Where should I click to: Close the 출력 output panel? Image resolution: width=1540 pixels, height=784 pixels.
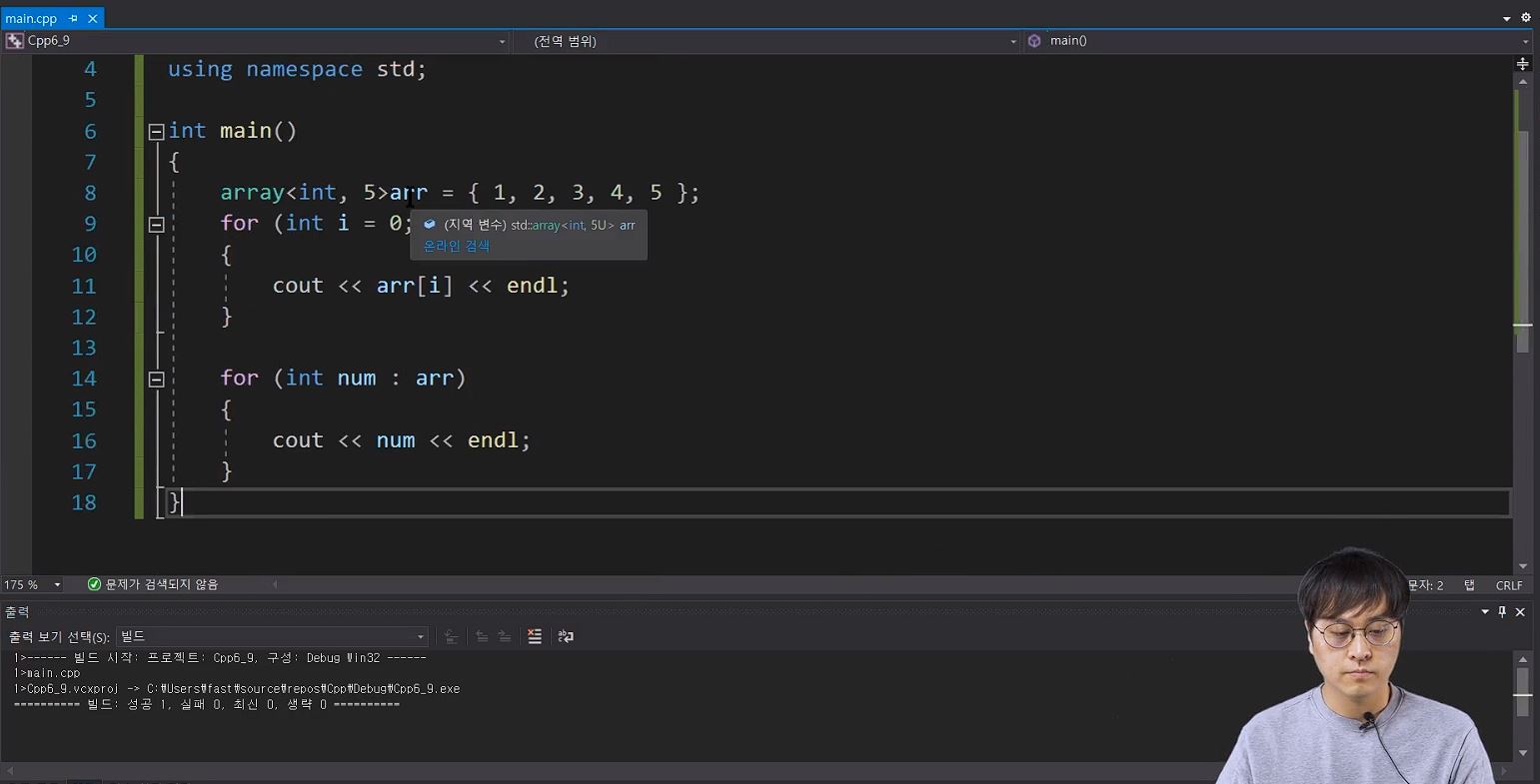[1520, 612]
